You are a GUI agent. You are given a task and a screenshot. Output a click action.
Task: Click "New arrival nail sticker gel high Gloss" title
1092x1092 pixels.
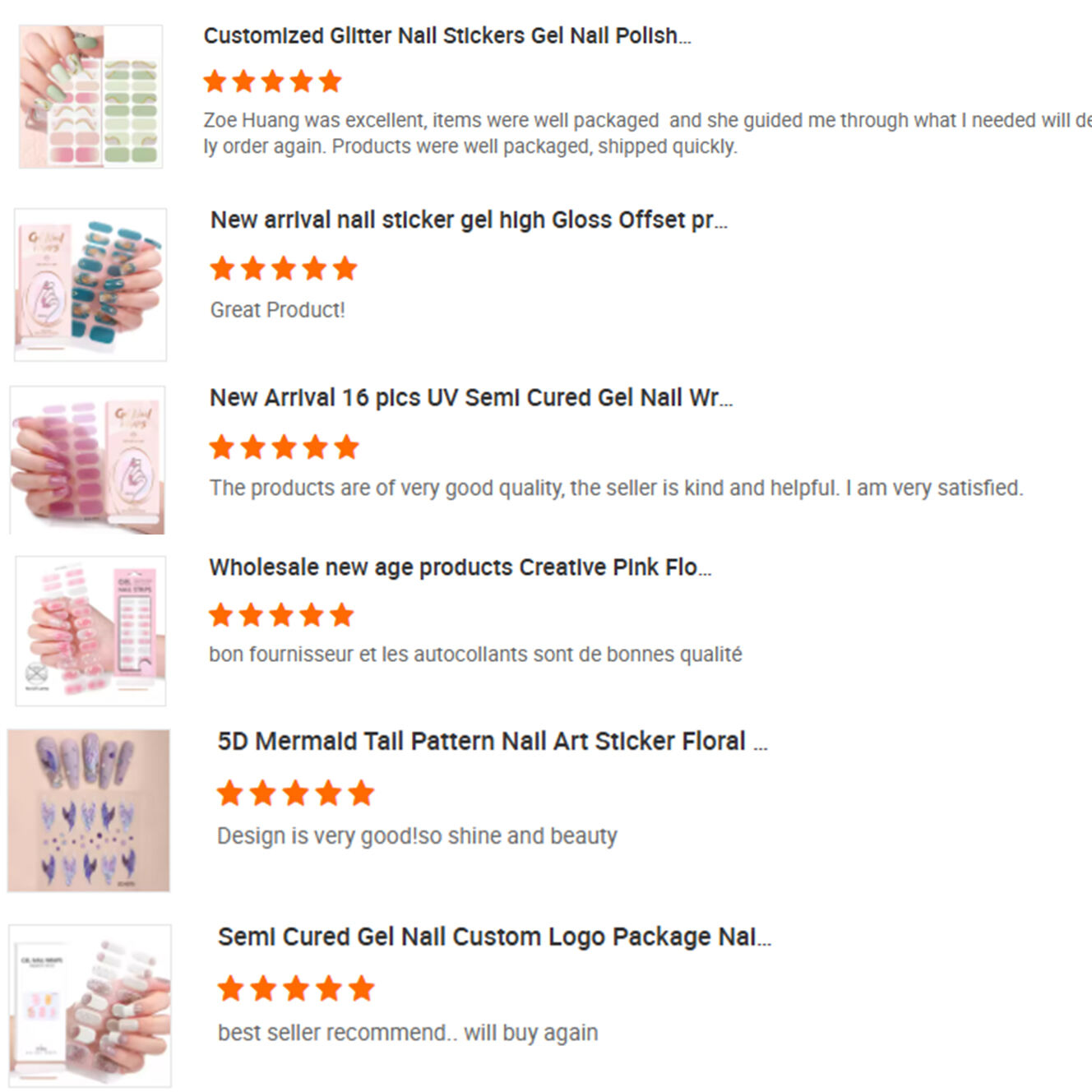pyautogui.click(x=469, y=220)
